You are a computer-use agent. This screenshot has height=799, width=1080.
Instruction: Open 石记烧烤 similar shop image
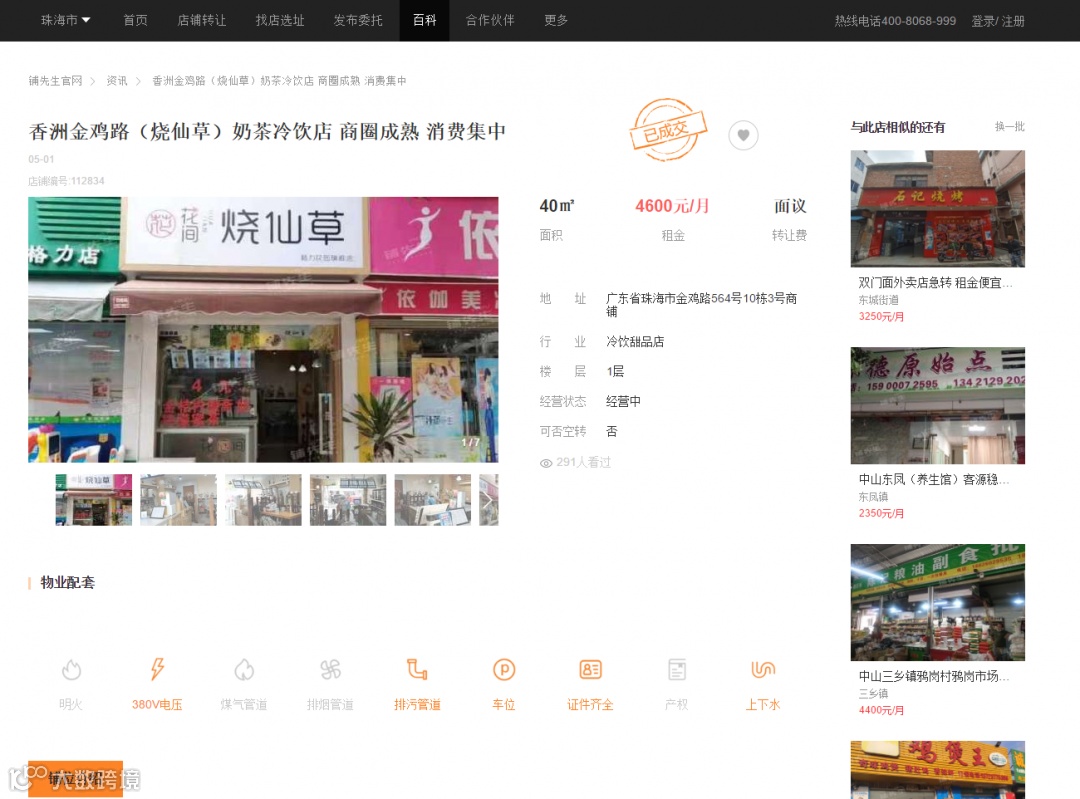pos(937,209)
